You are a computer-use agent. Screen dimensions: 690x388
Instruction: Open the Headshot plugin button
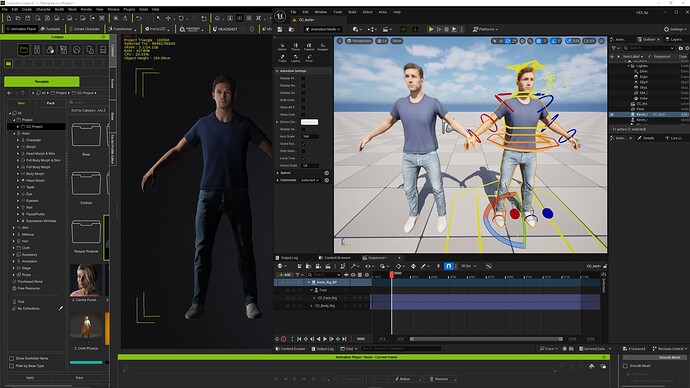225,29
